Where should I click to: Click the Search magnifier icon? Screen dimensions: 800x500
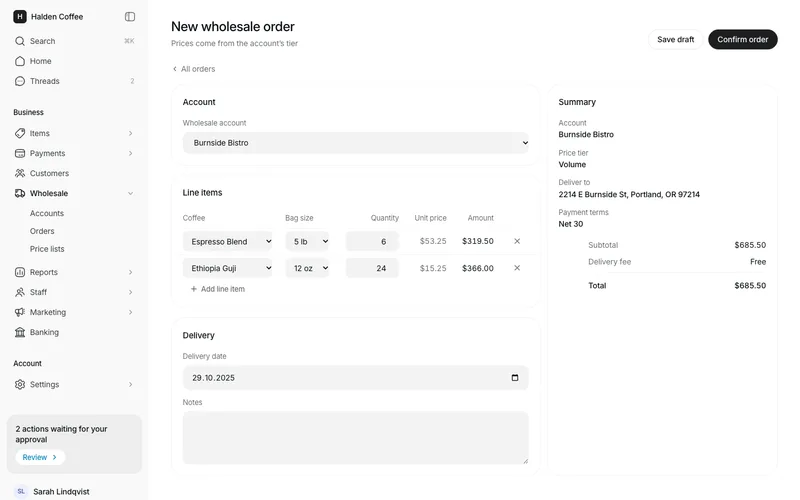(20, 41)
